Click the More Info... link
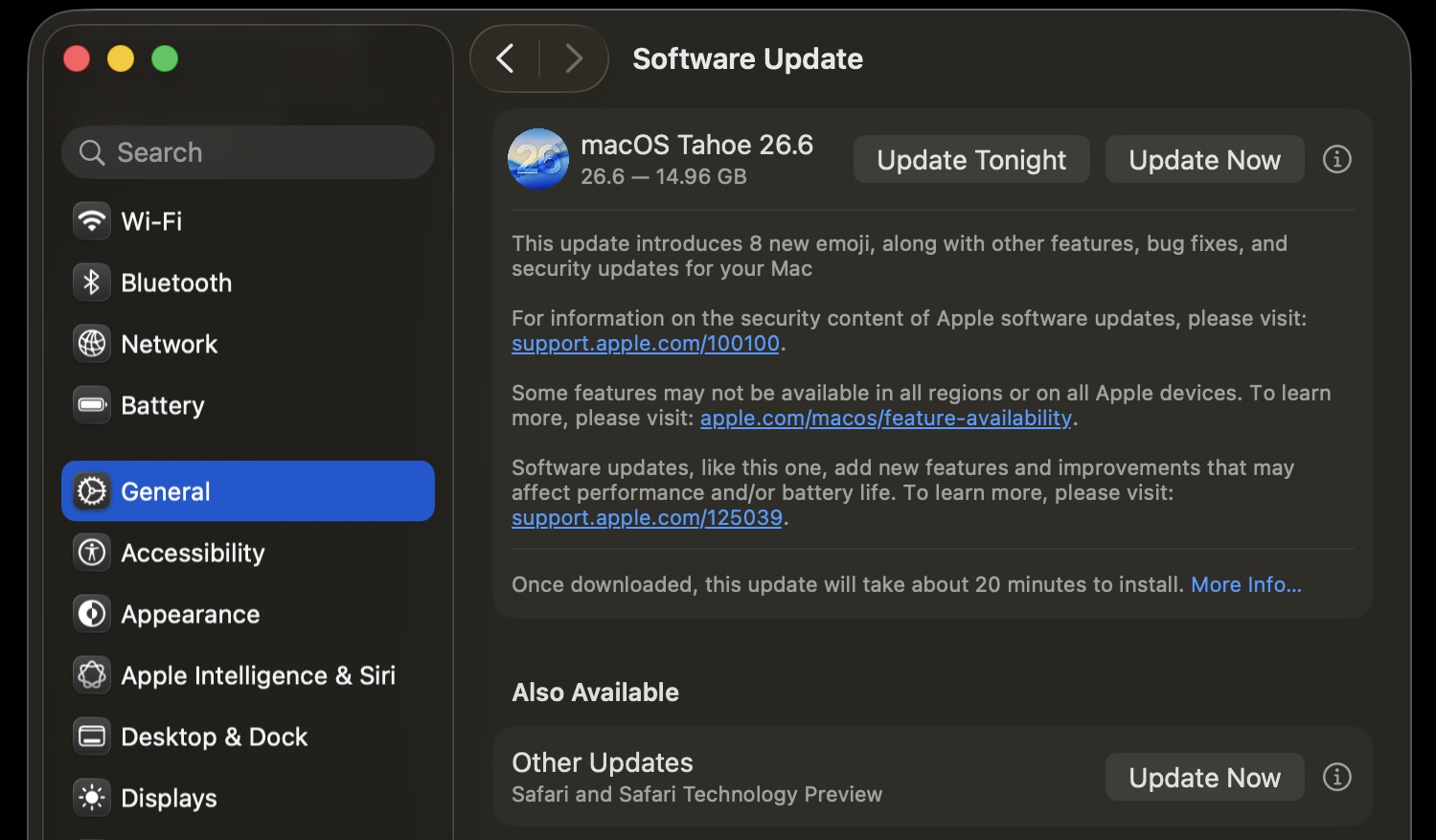1436x840 pixels. pyautogui.click(x=1246, y=584)
